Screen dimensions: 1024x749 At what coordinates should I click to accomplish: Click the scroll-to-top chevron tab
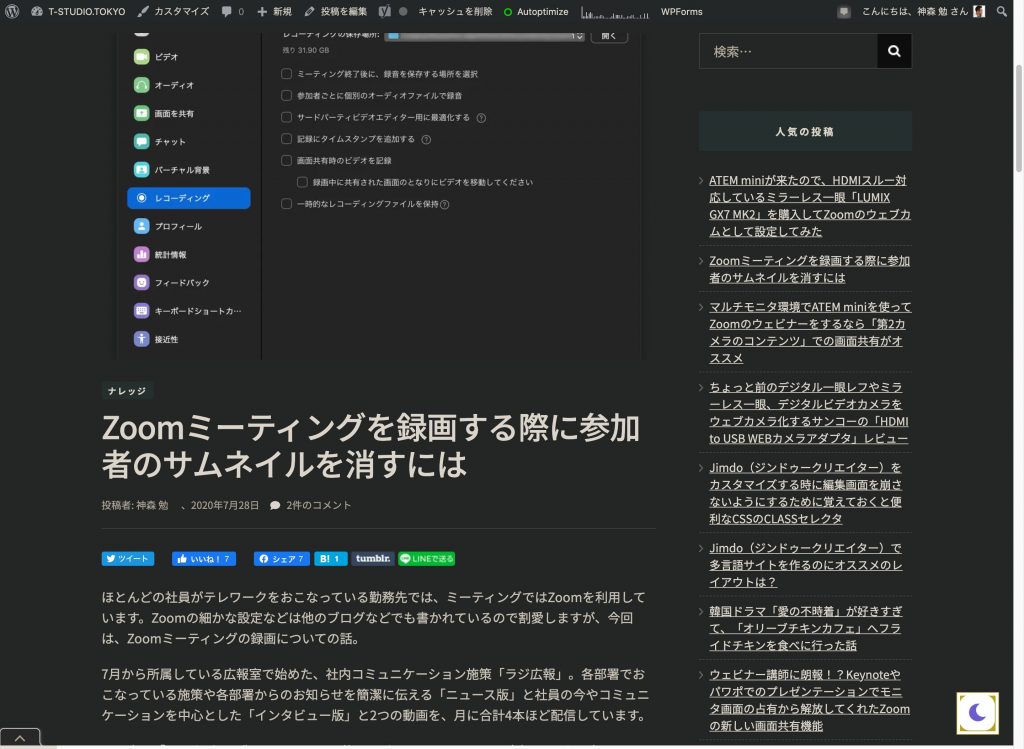[20, 738]
